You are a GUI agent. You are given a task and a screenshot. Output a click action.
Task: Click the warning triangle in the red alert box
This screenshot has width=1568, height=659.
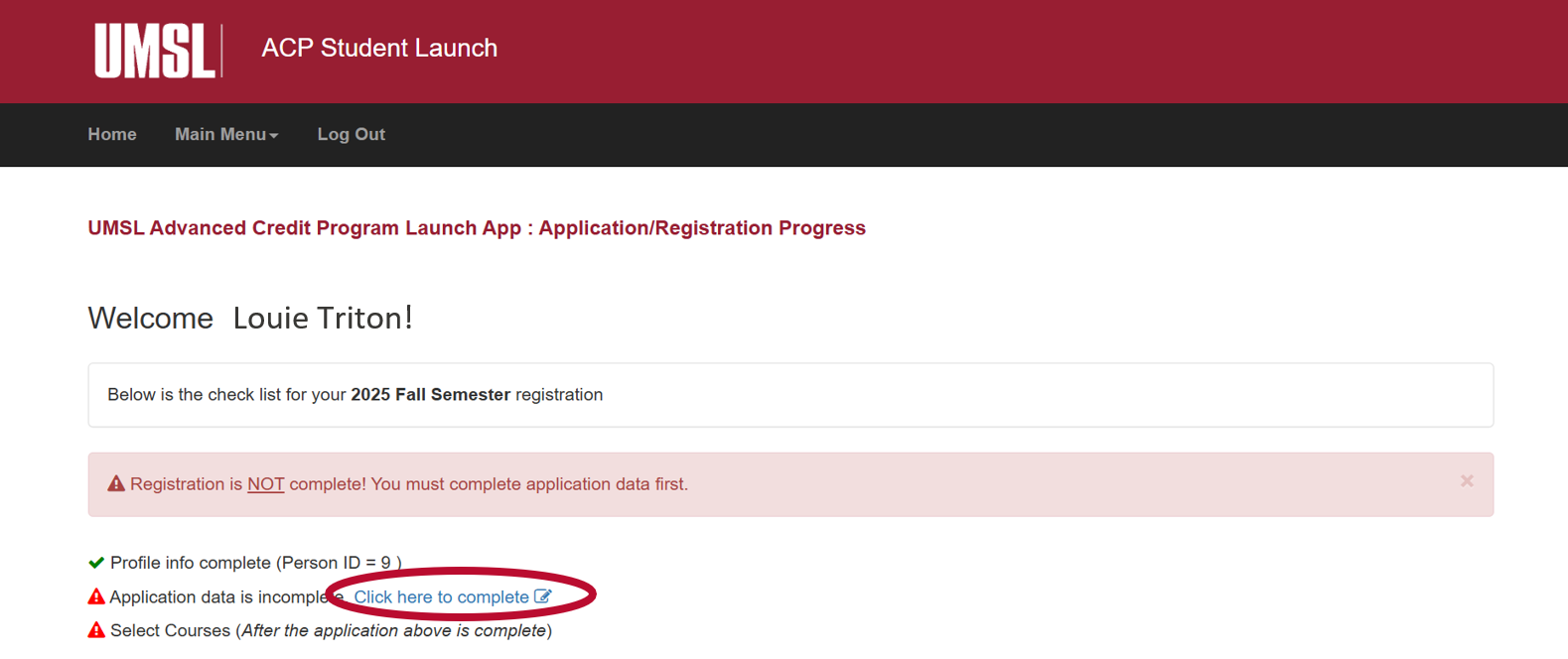(116, 484)
